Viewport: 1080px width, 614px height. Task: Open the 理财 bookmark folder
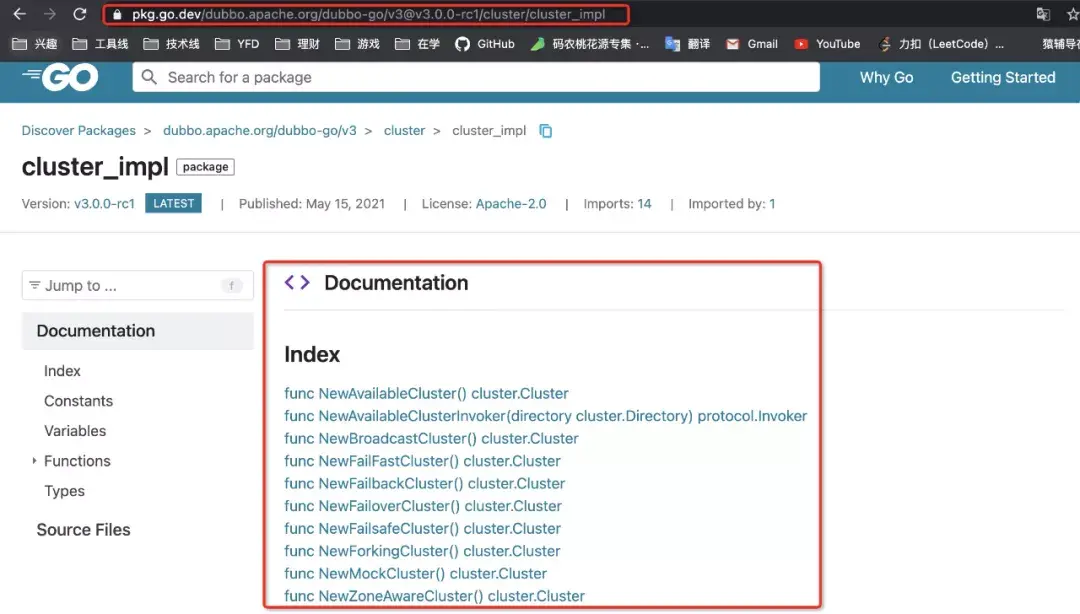pyautogui.click(x=297, y=44)
